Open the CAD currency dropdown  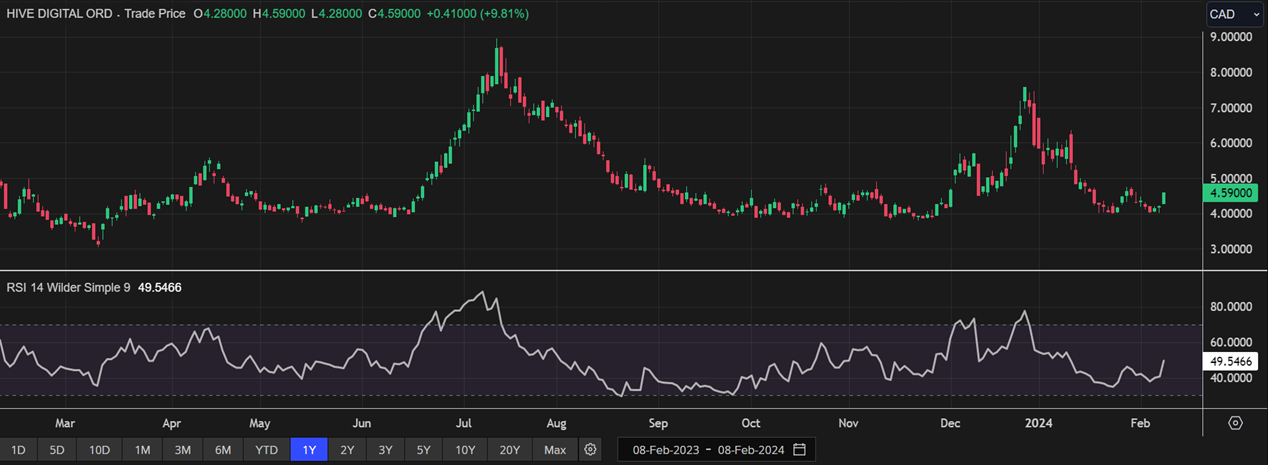tap(1235, 14)
